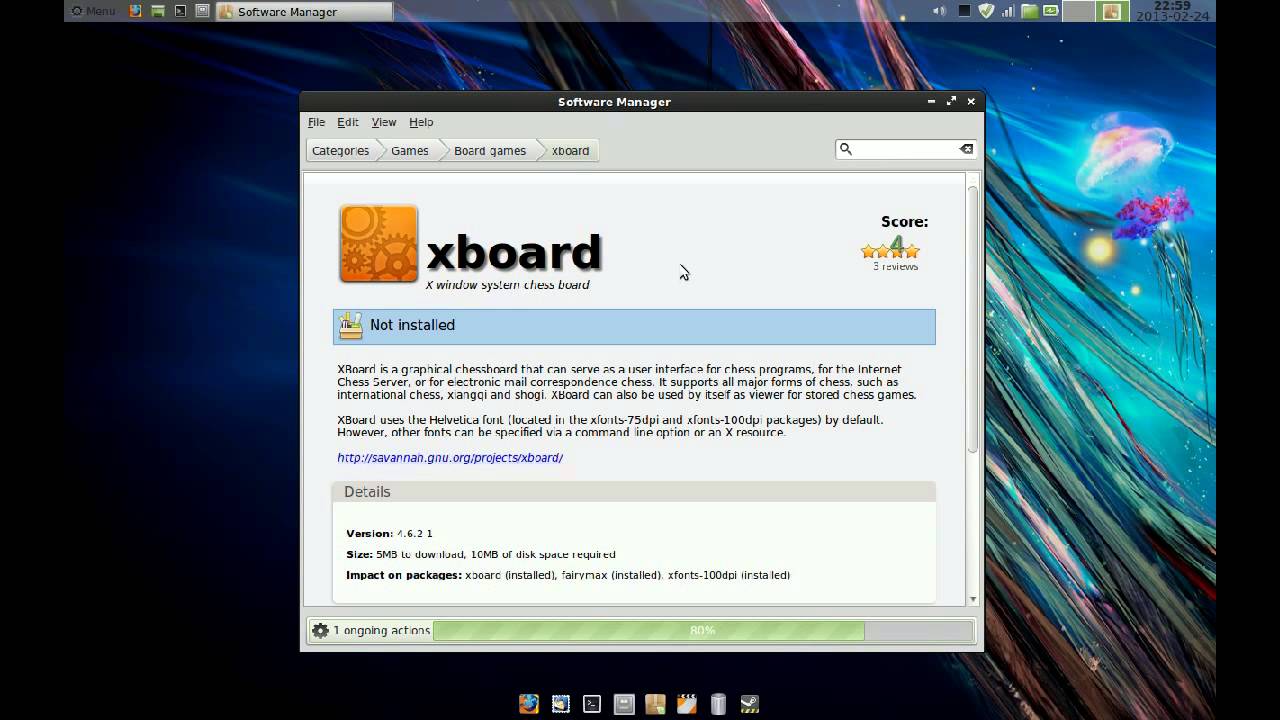Click the "X window system chess board" subtitle
Viewport: 1280px width, 720px height.
coord(507,285)
